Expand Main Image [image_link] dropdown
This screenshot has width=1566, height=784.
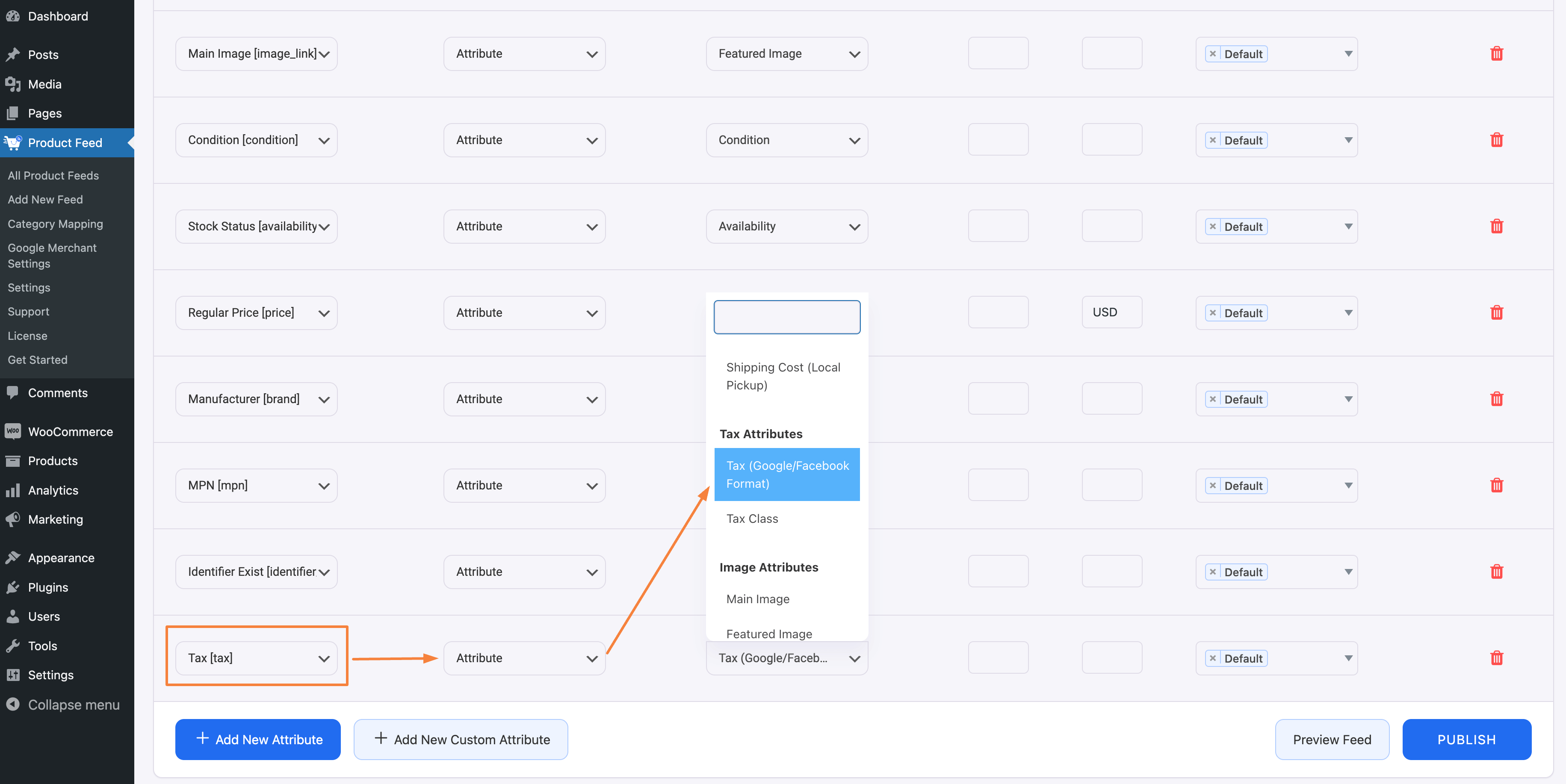point(257,53)
